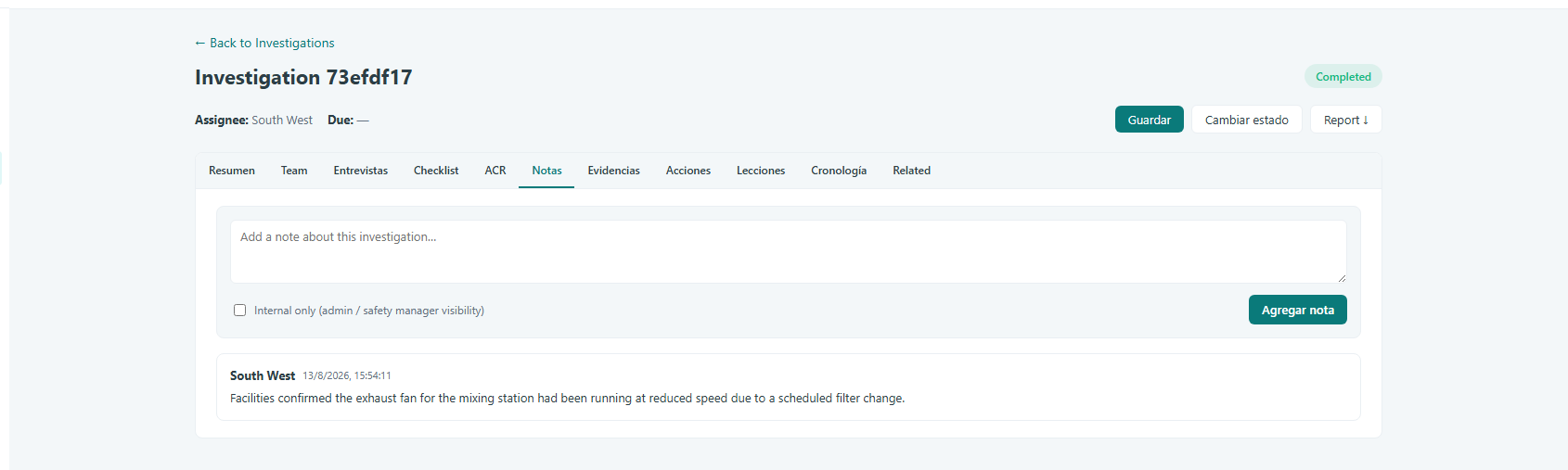
Task: Click the Assignee South West text
Action: (253, 121)
